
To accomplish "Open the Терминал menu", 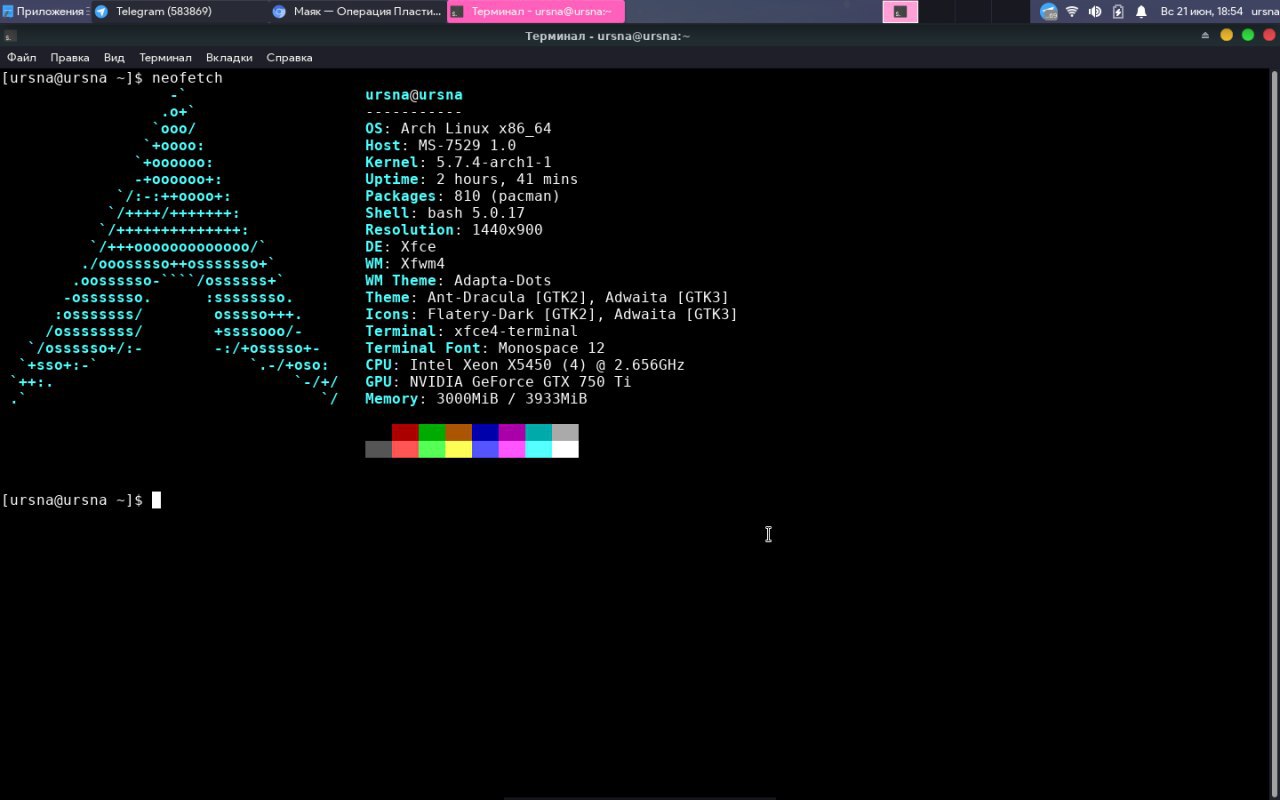I will [165, 57].
